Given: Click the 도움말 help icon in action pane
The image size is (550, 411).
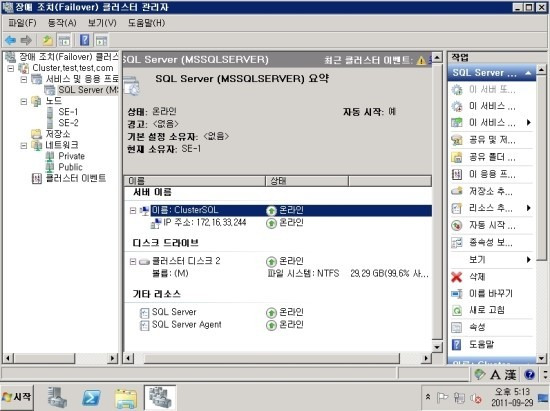Looking at the screenshot, I should tap(456, 344).
